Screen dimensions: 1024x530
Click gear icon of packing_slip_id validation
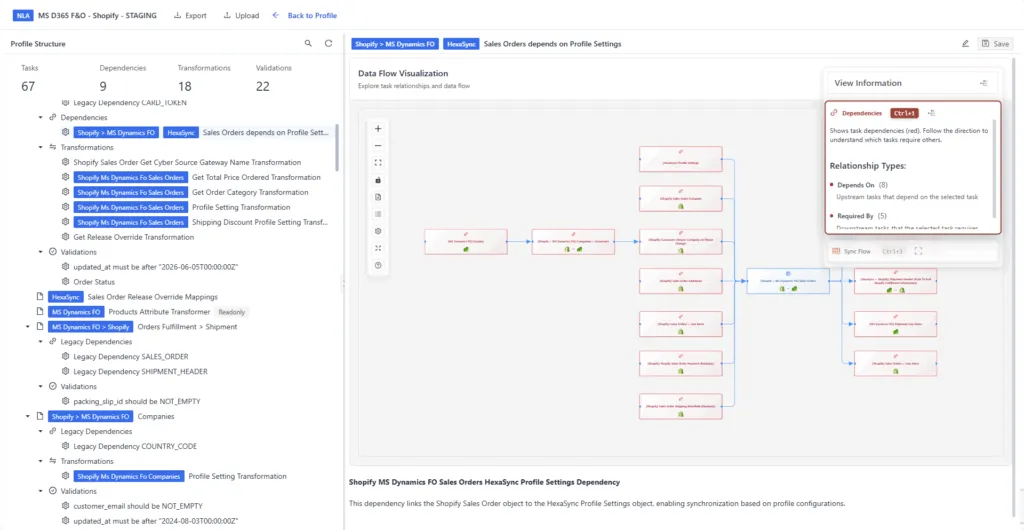(x=65, y=401)
